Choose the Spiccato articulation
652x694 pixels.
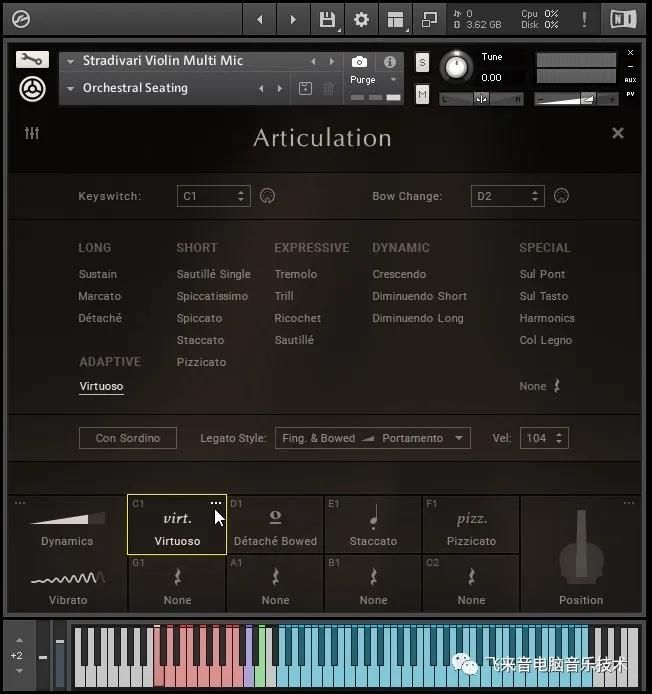pos(199,318)
